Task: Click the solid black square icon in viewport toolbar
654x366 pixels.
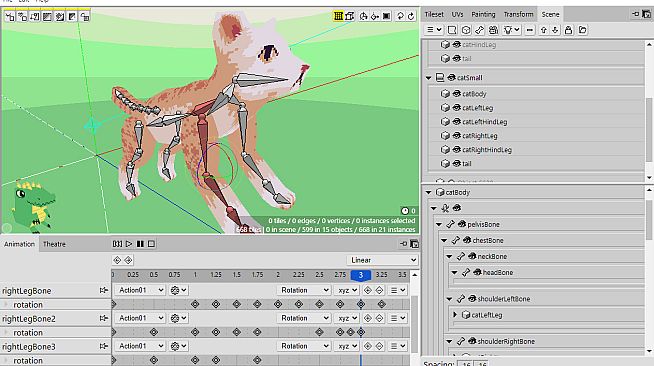Action: click(387, 16)
